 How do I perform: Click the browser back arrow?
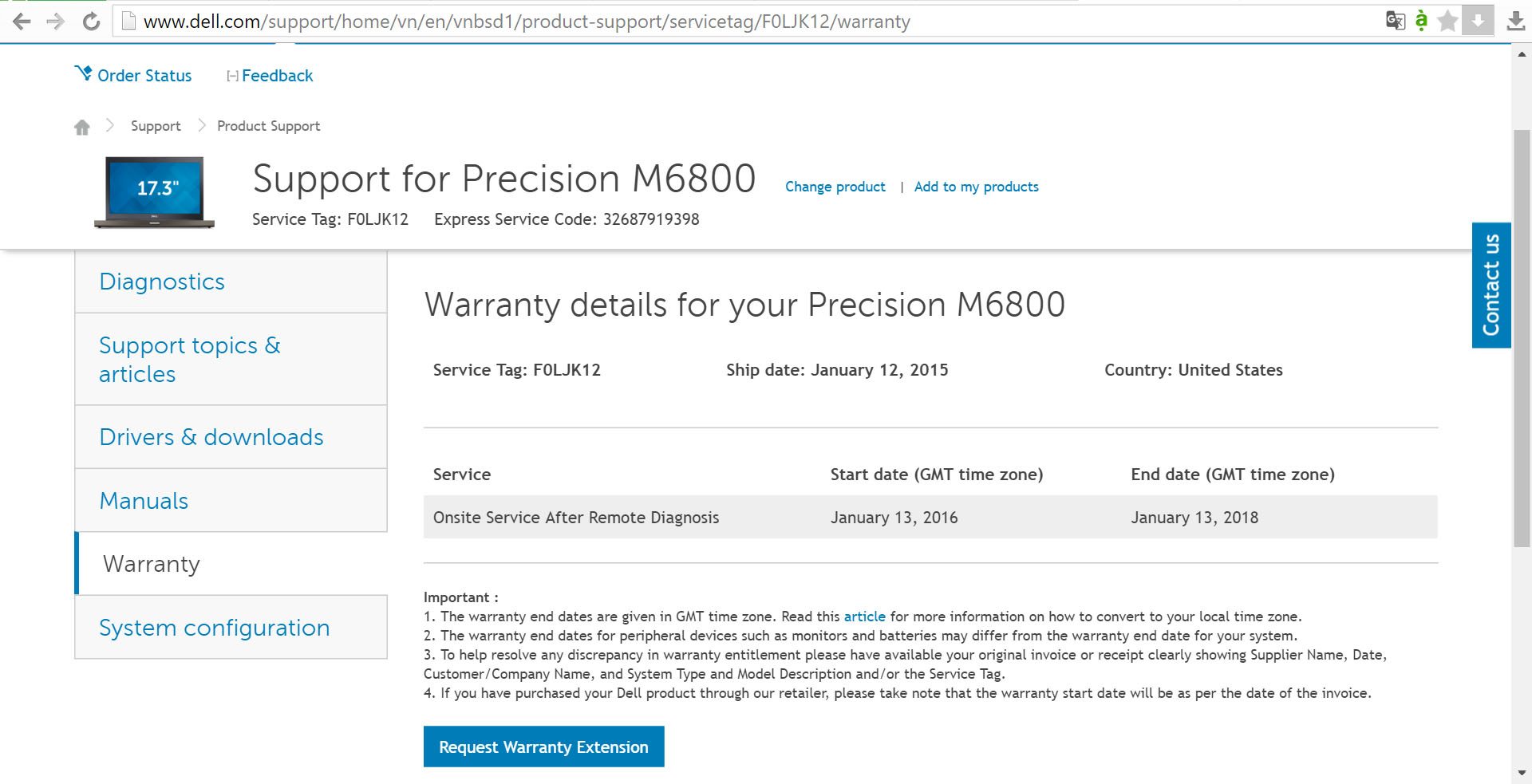pyautogui.click(x=22, y=22)
